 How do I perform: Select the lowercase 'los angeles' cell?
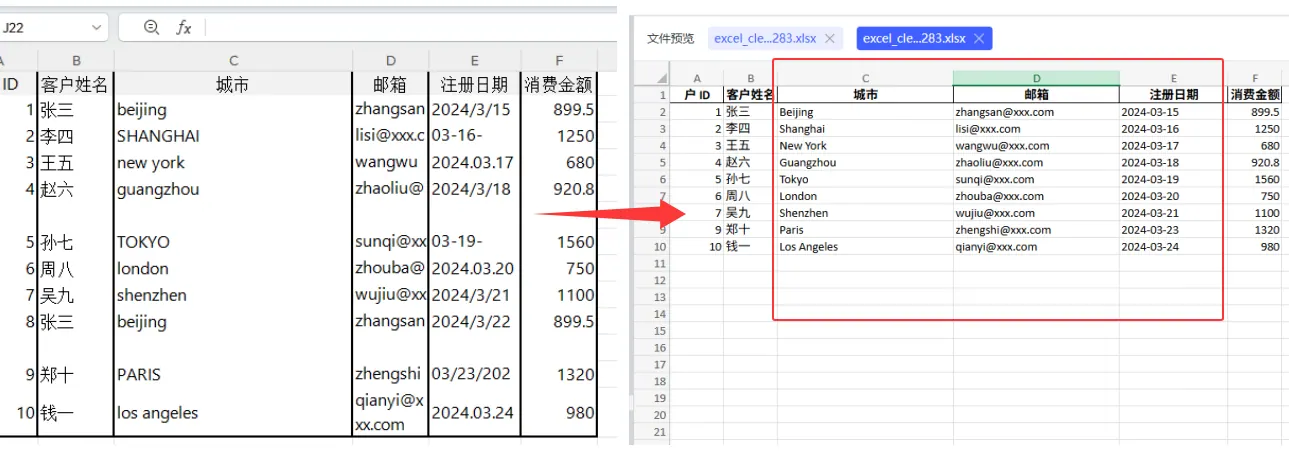click(233, 412)
